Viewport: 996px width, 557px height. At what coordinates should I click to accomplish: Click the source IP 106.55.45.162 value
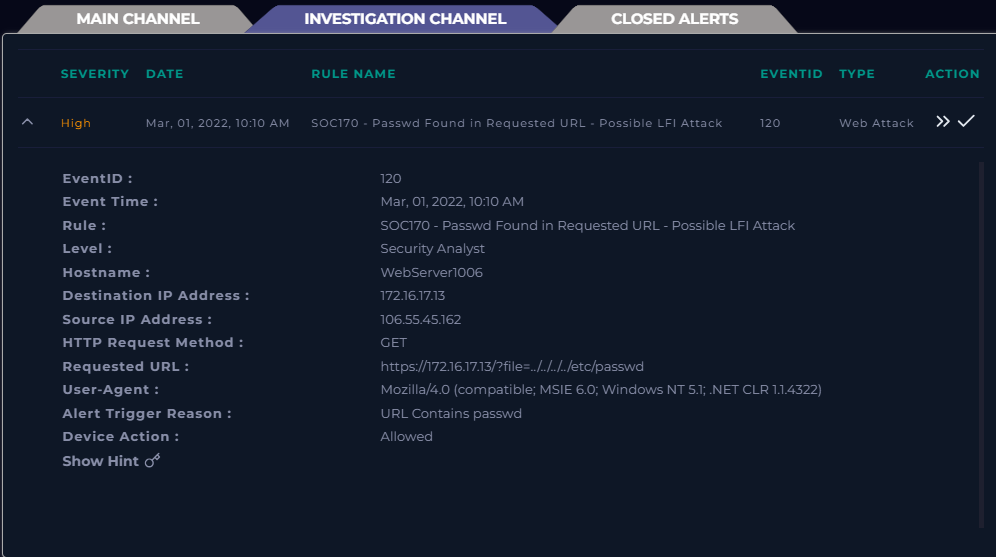click(421, 319)
